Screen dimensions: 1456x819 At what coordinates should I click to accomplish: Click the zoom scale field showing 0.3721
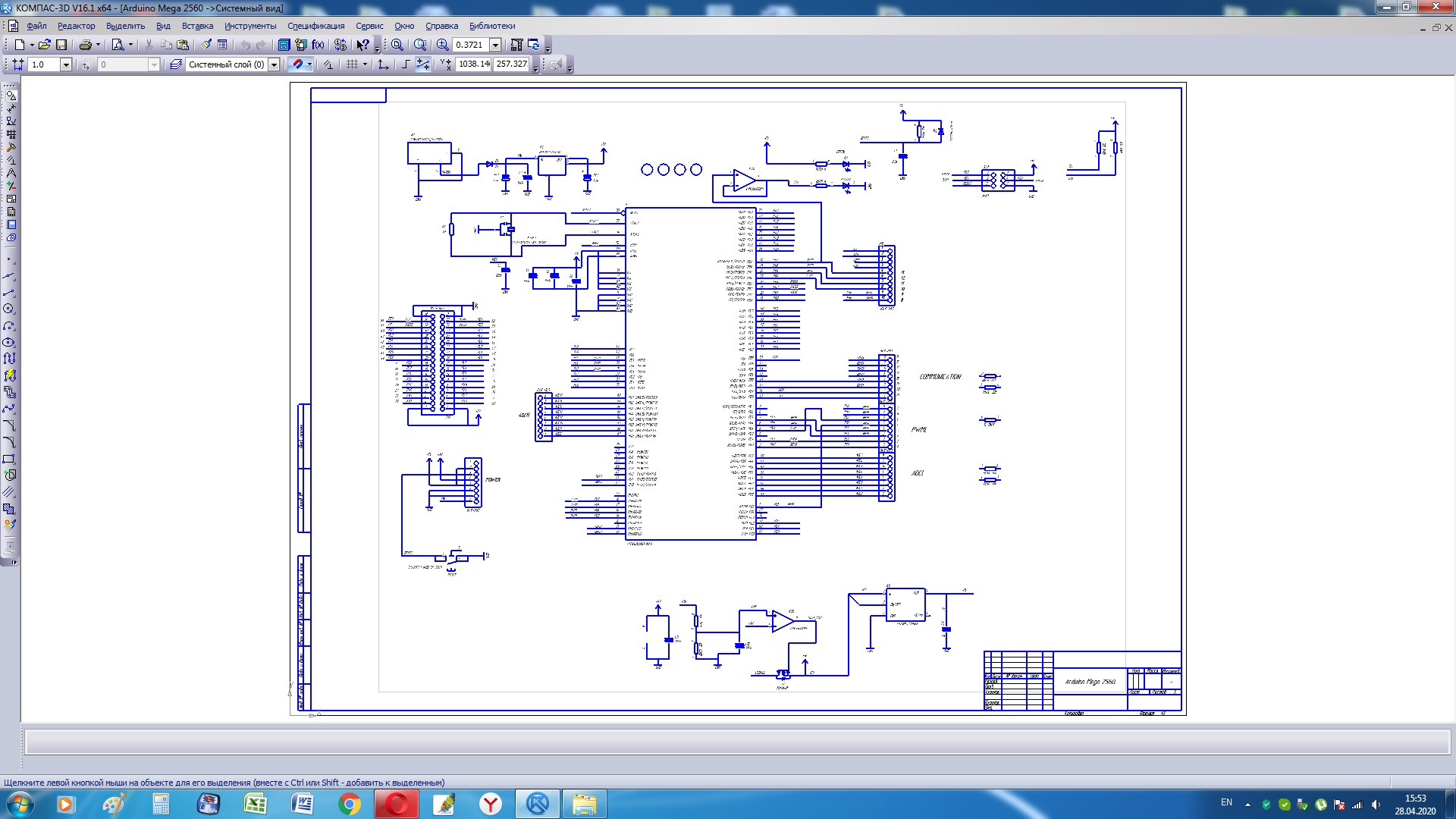470,45
